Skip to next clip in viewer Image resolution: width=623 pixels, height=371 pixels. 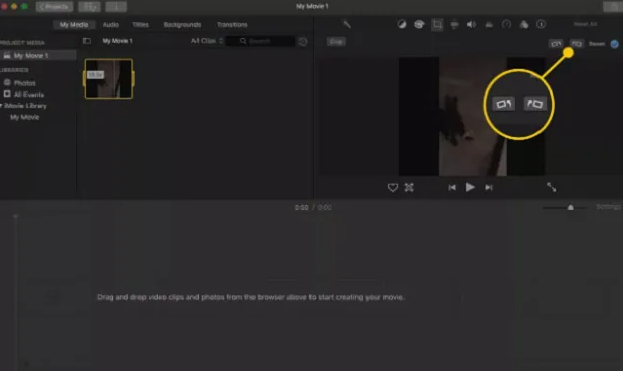[489, 187]
